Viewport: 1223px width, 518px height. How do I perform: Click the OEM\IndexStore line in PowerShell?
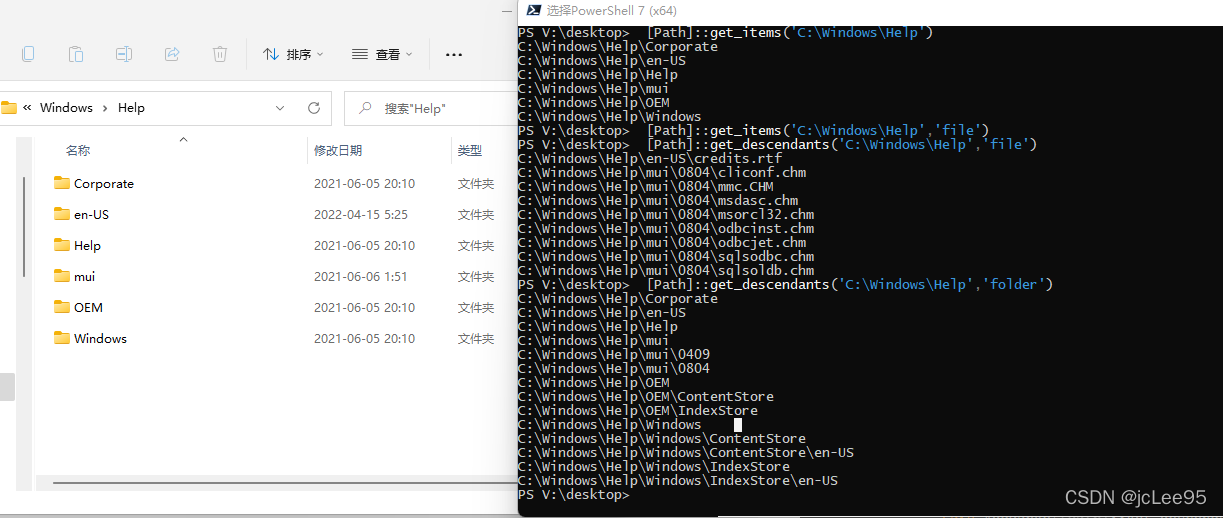(x=638, y=410)
